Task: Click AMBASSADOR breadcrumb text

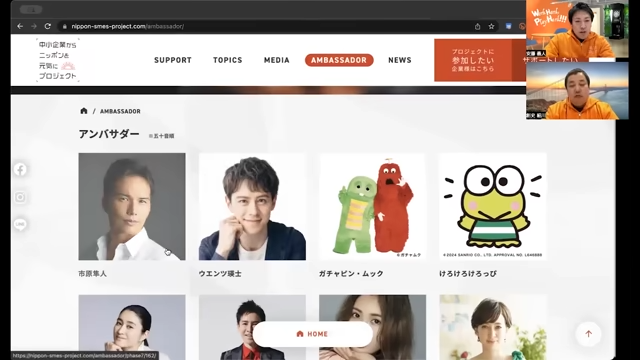Action: click(120, 111)
